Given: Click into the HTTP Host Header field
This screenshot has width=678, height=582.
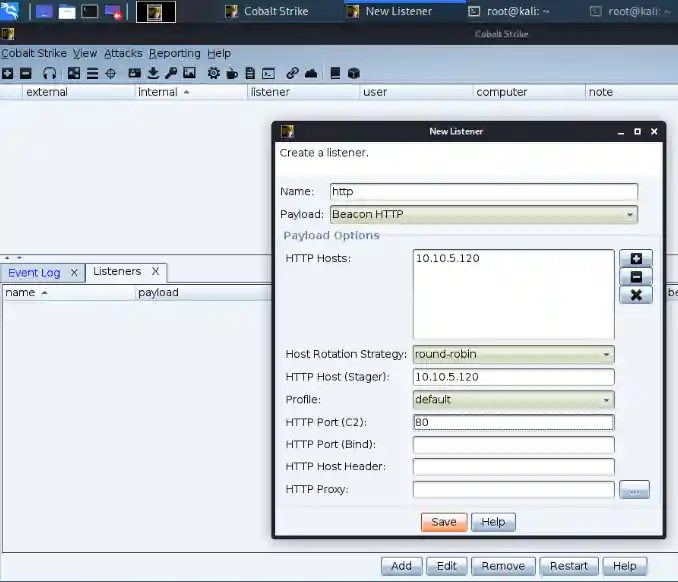Looking at the screenshot, I should pos(513,467).
